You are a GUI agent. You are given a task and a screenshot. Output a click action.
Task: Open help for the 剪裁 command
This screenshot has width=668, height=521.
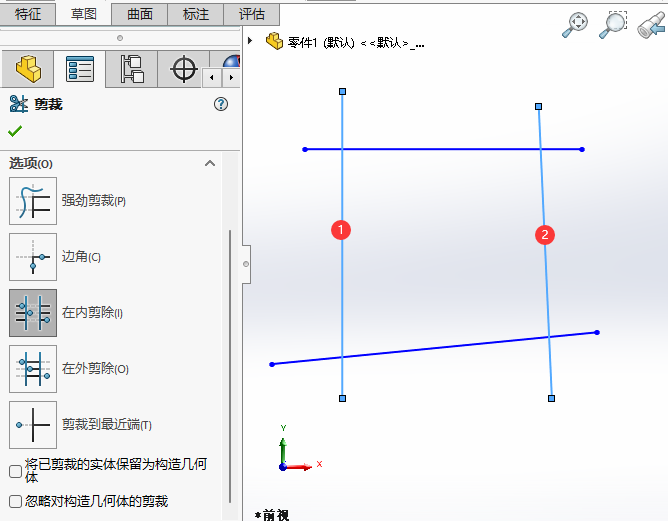(221, 104)
